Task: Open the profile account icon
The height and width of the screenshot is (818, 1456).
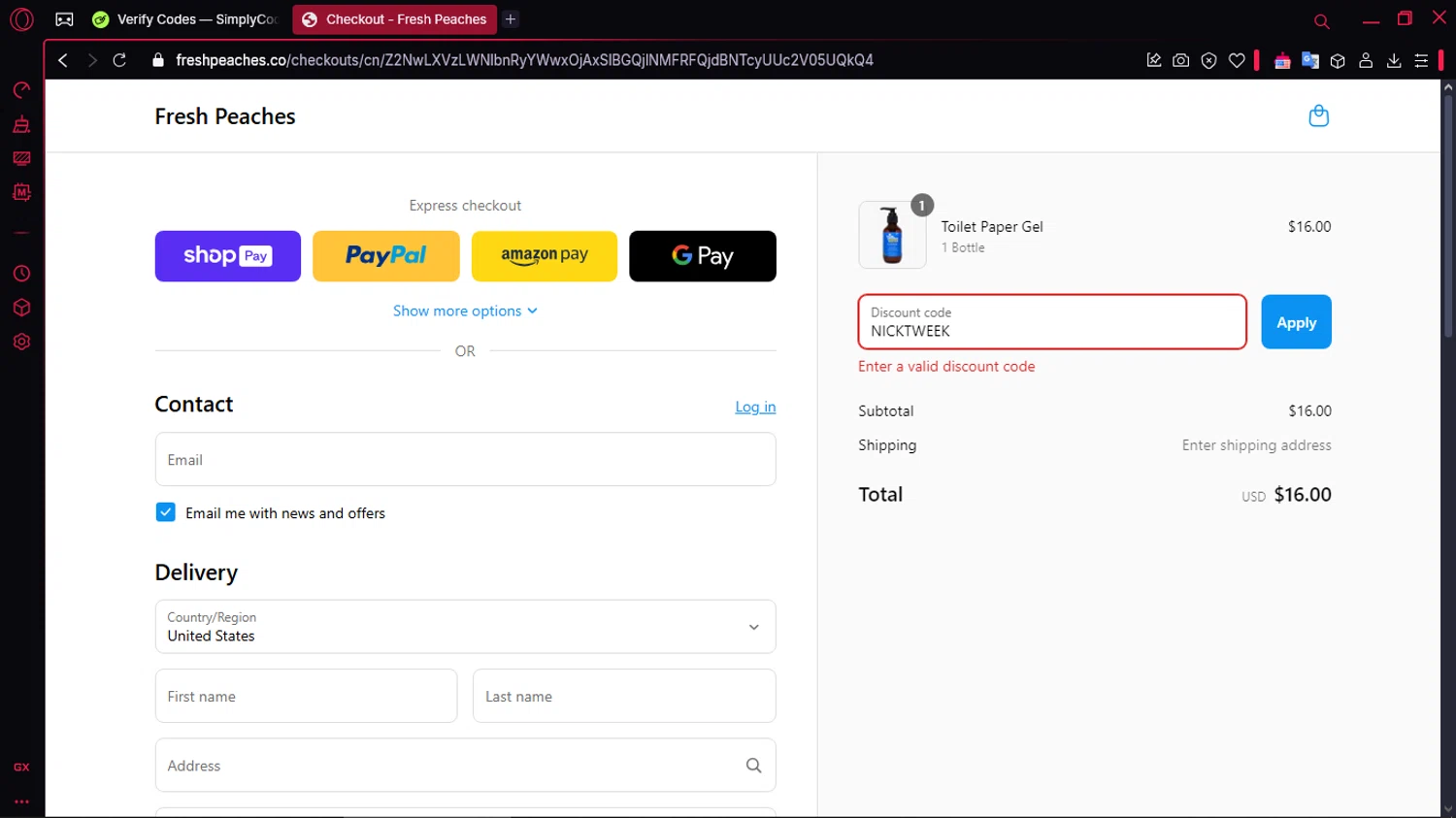Action: click(1366, 60)
